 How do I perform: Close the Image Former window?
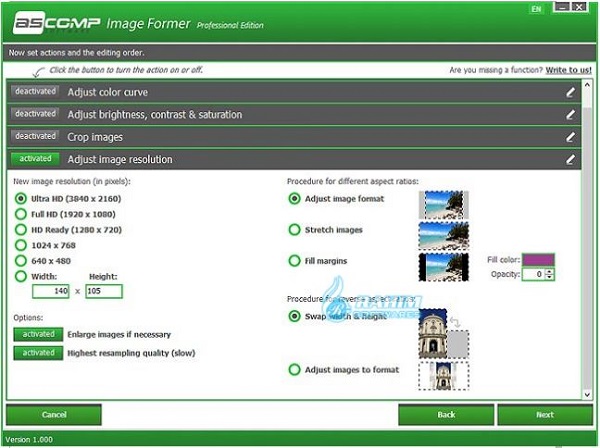[x=579, y=7]
